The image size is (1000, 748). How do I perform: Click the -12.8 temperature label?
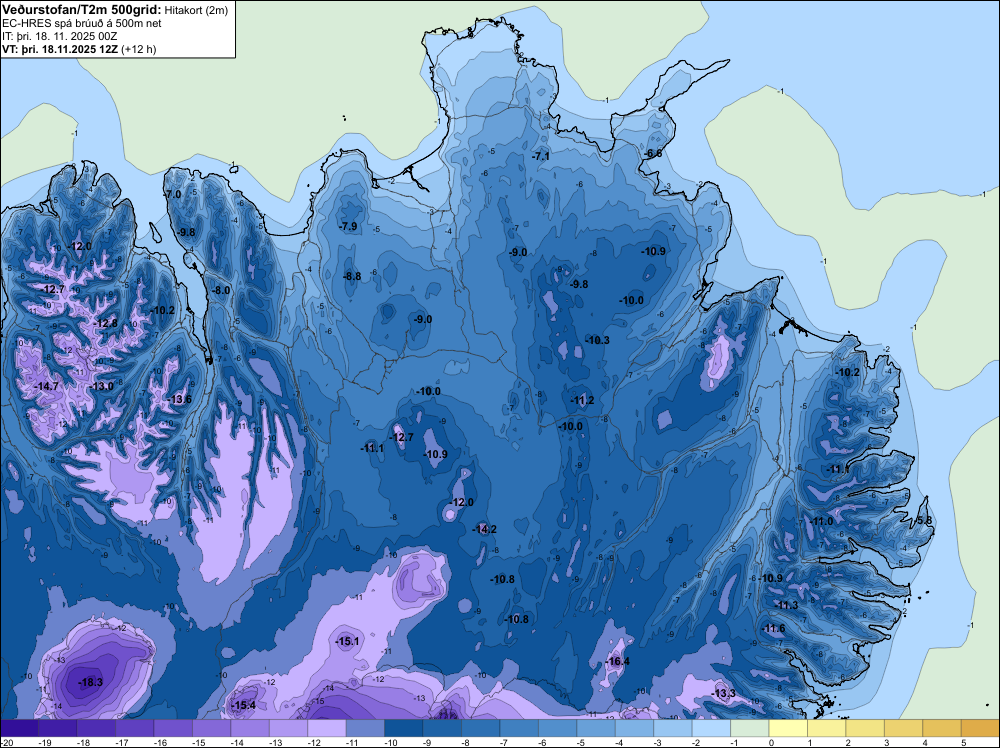click(x=105, y=323)
